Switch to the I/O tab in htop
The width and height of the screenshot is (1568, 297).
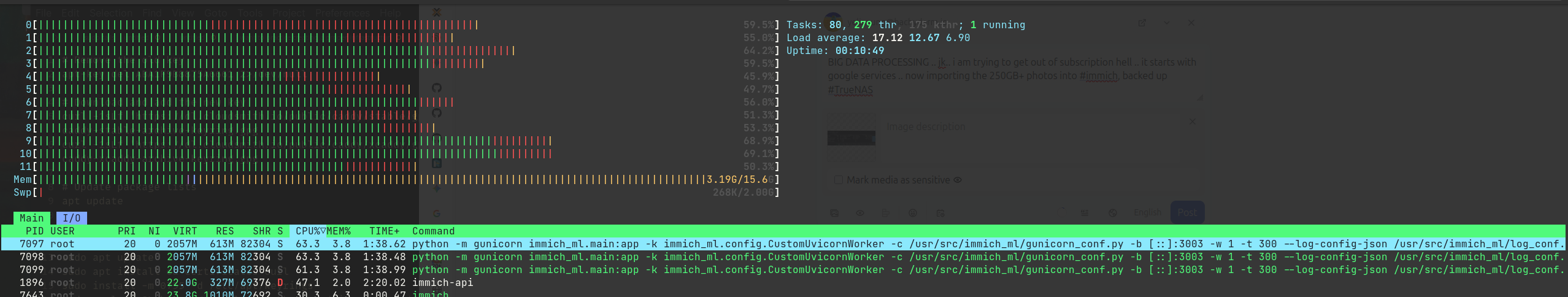click(x=71, y=218)
